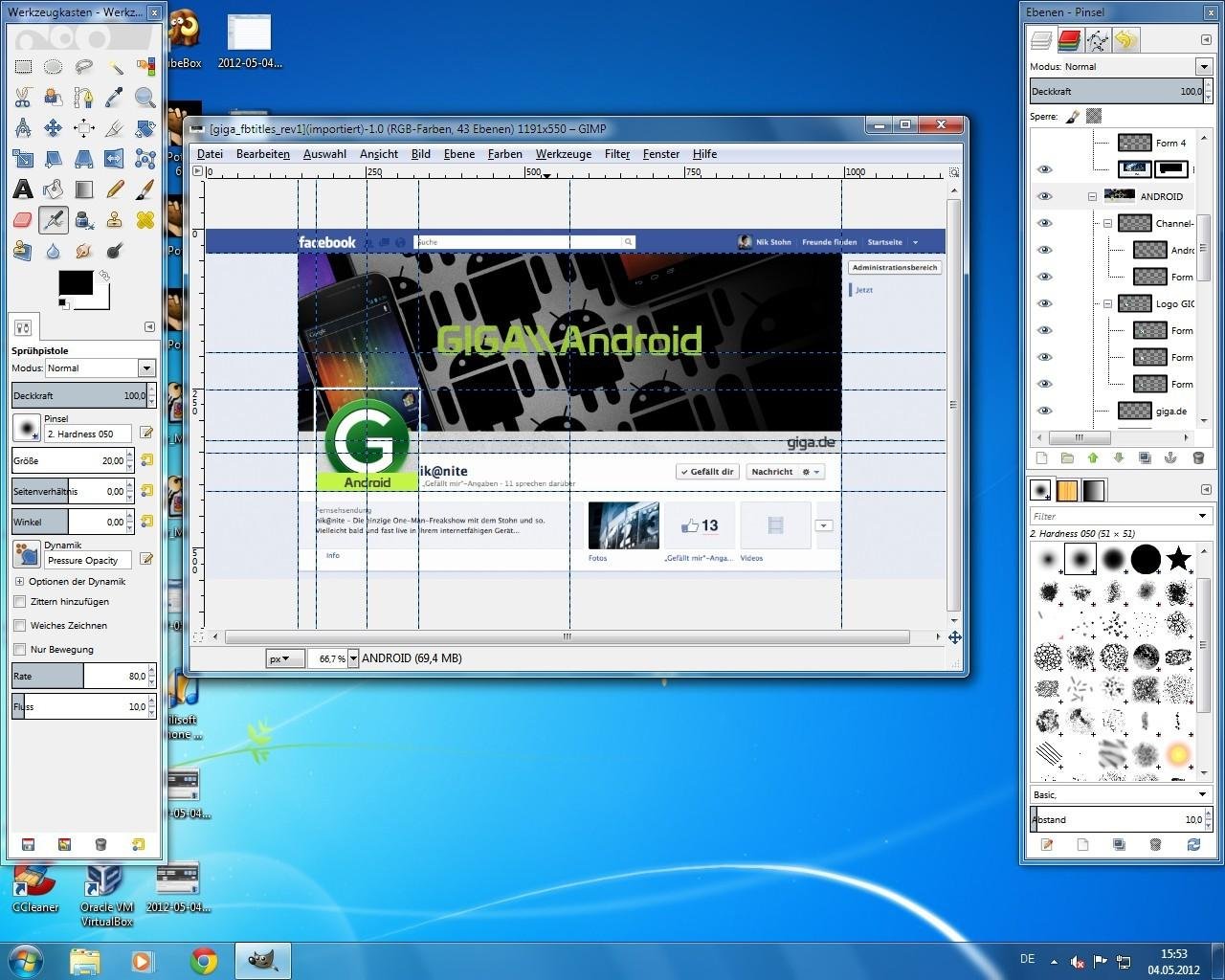Open the Modus dropdown in Ebenen panel
This screenshot has width=1225, height=980.
tap(1204, 66)
